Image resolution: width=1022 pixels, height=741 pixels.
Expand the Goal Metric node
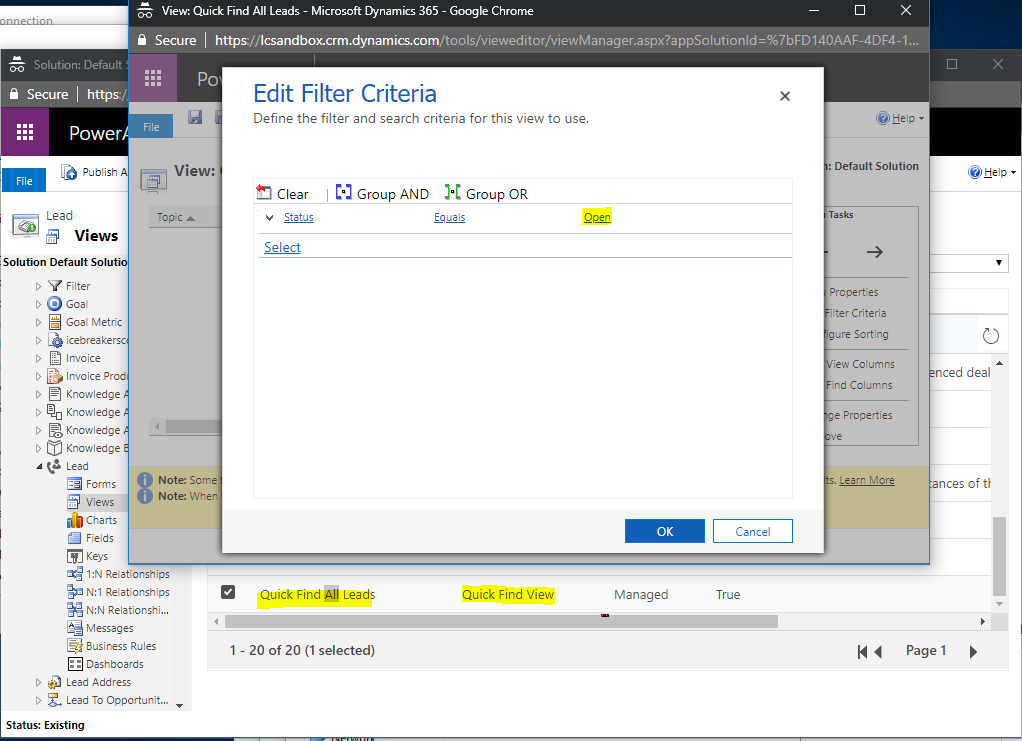(38, 322)
